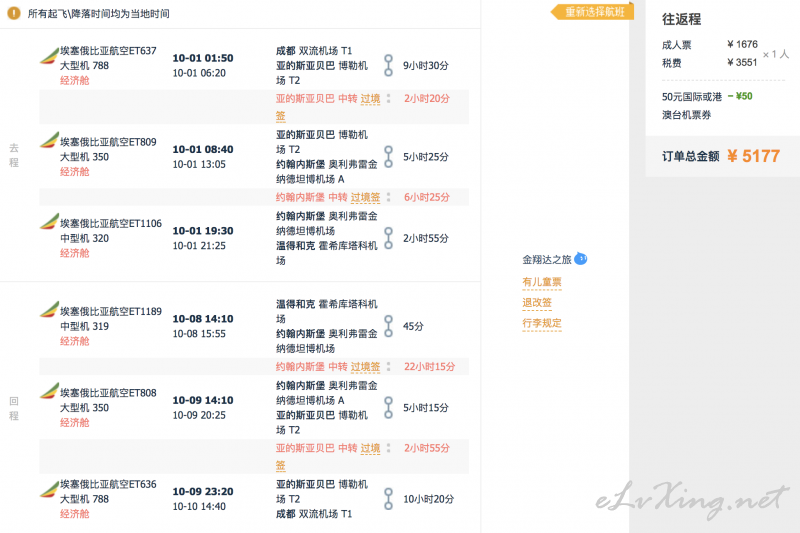This screenshot has width=800, height=533.
Task: Click the 50元国际或港澳台机票券 coupon label
Action: point(692,106)
